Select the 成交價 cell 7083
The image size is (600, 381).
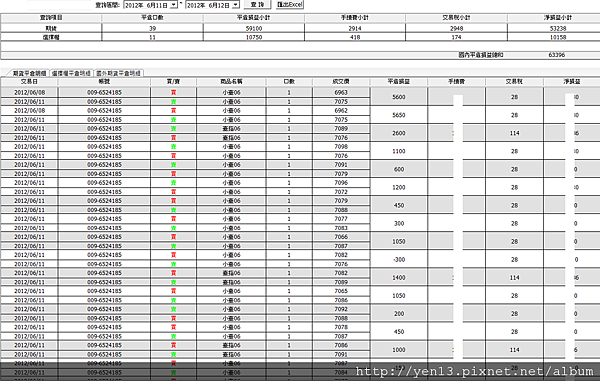341,228
